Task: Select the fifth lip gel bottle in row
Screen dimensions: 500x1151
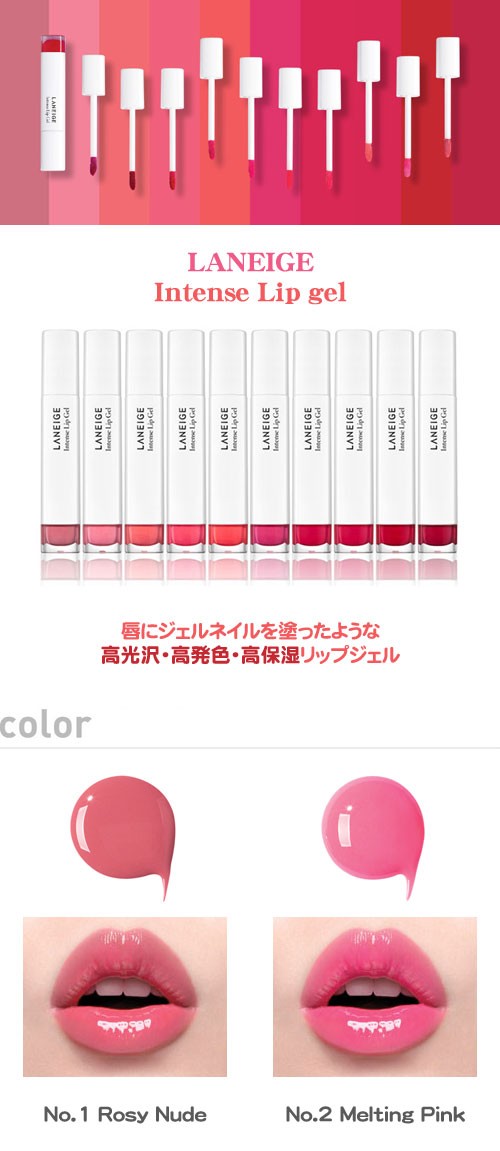Action: (x=228, y=441)
